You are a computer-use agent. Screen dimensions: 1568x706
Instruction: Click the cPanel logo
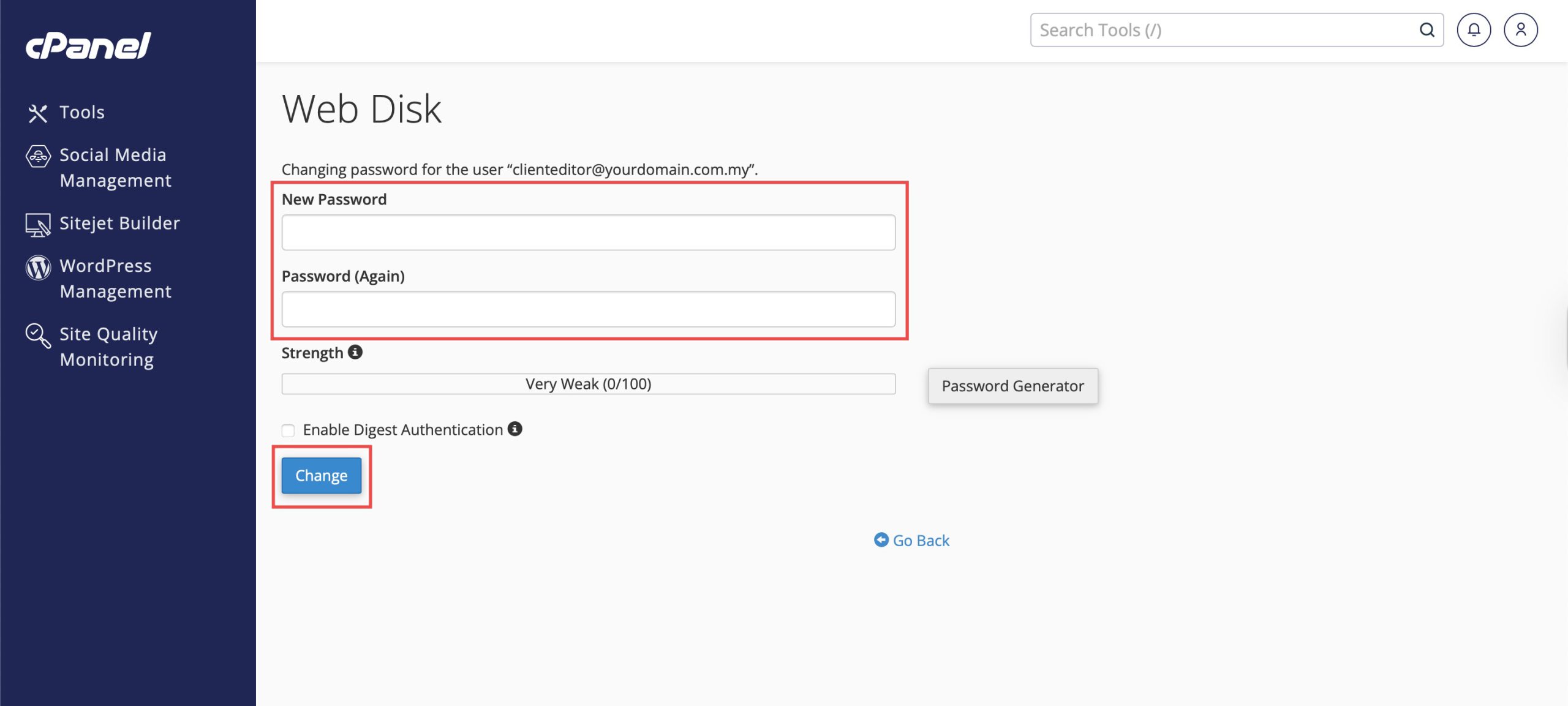pyautogui.click(x=88, y=45)
